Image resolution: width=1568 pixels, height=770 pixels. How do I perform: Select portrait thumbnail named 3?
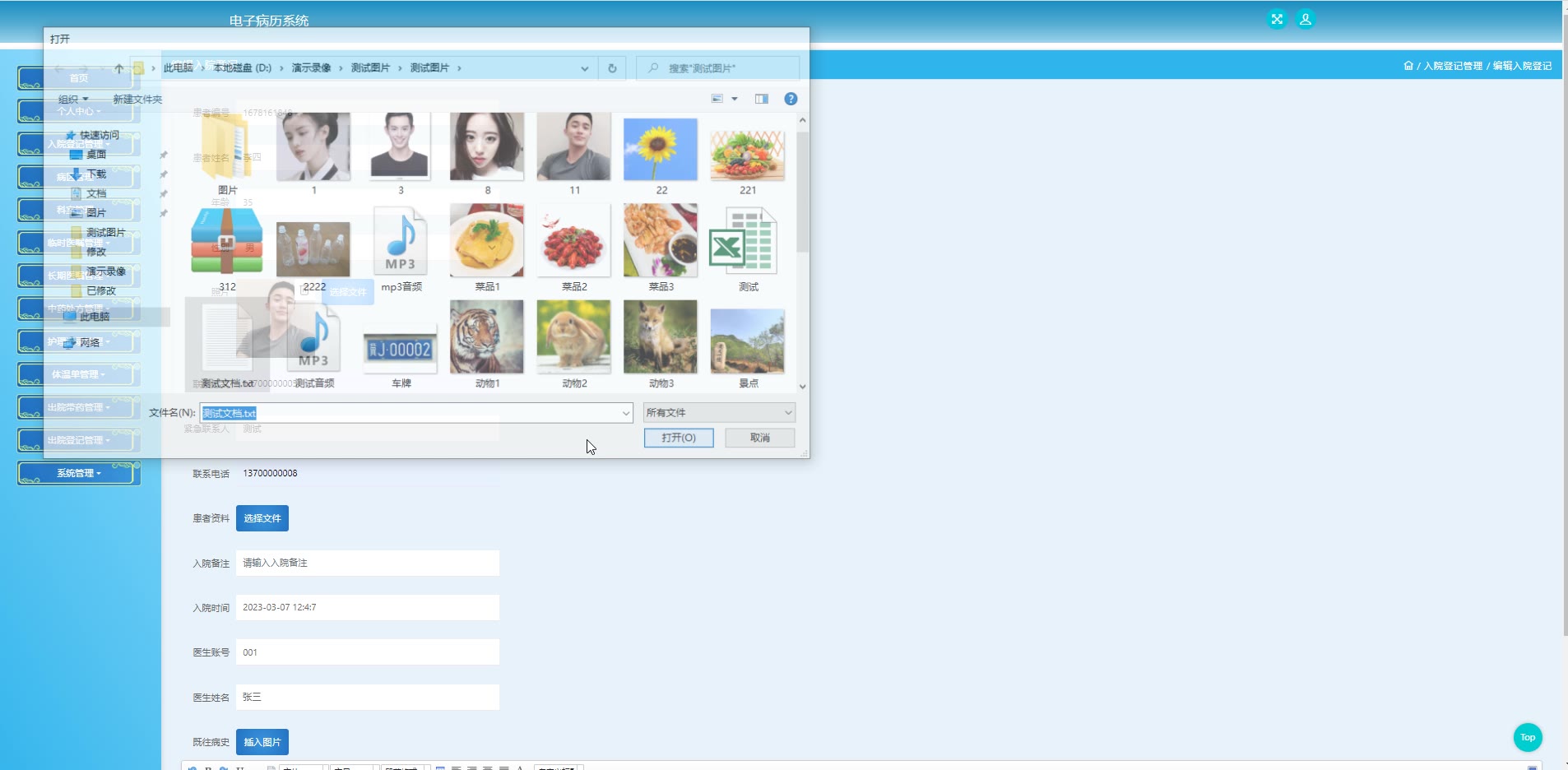[x=401, y=155]
